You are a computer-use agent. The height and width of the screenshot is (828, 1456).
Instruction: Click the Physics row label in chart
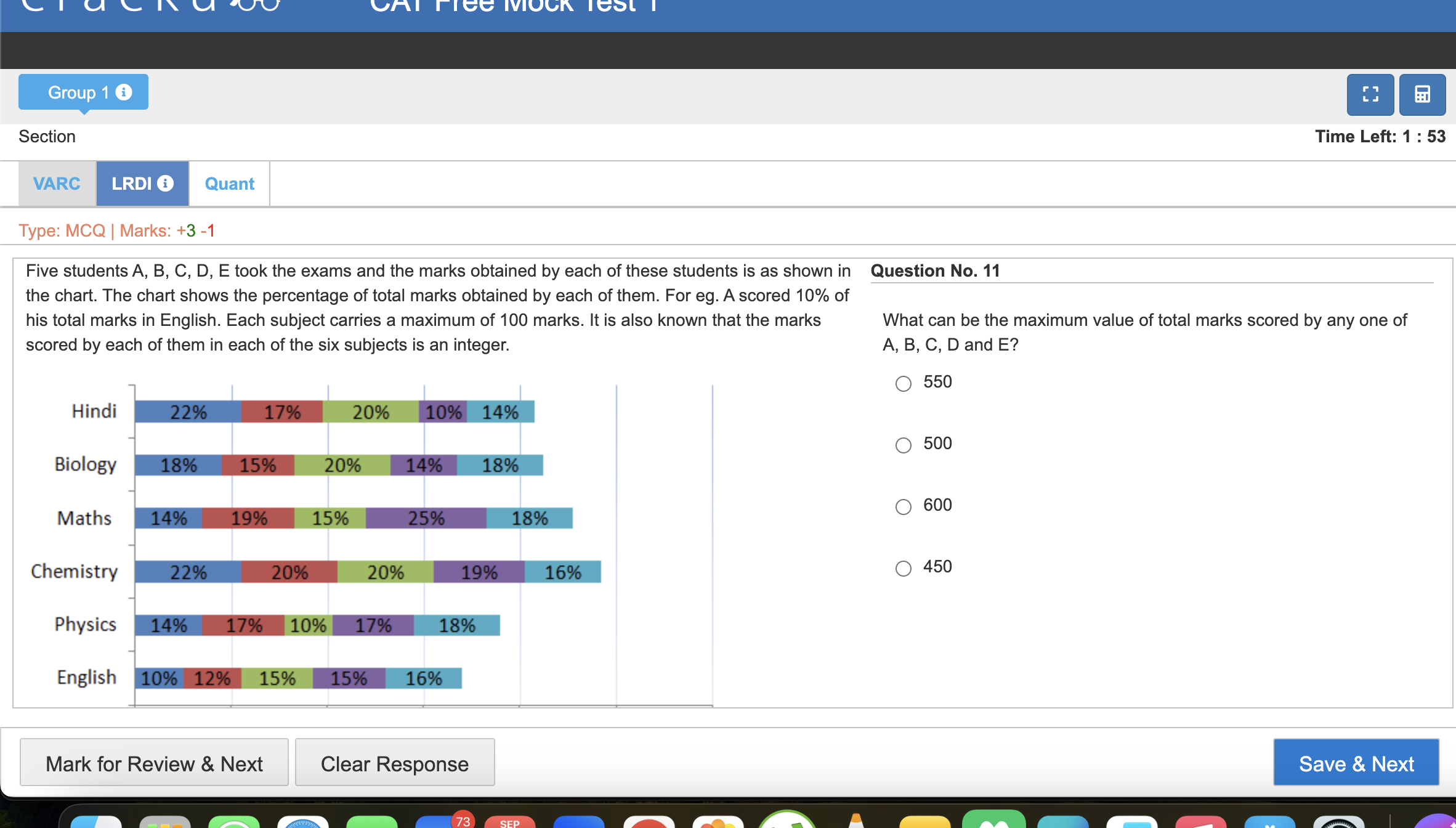coord(85,624)
